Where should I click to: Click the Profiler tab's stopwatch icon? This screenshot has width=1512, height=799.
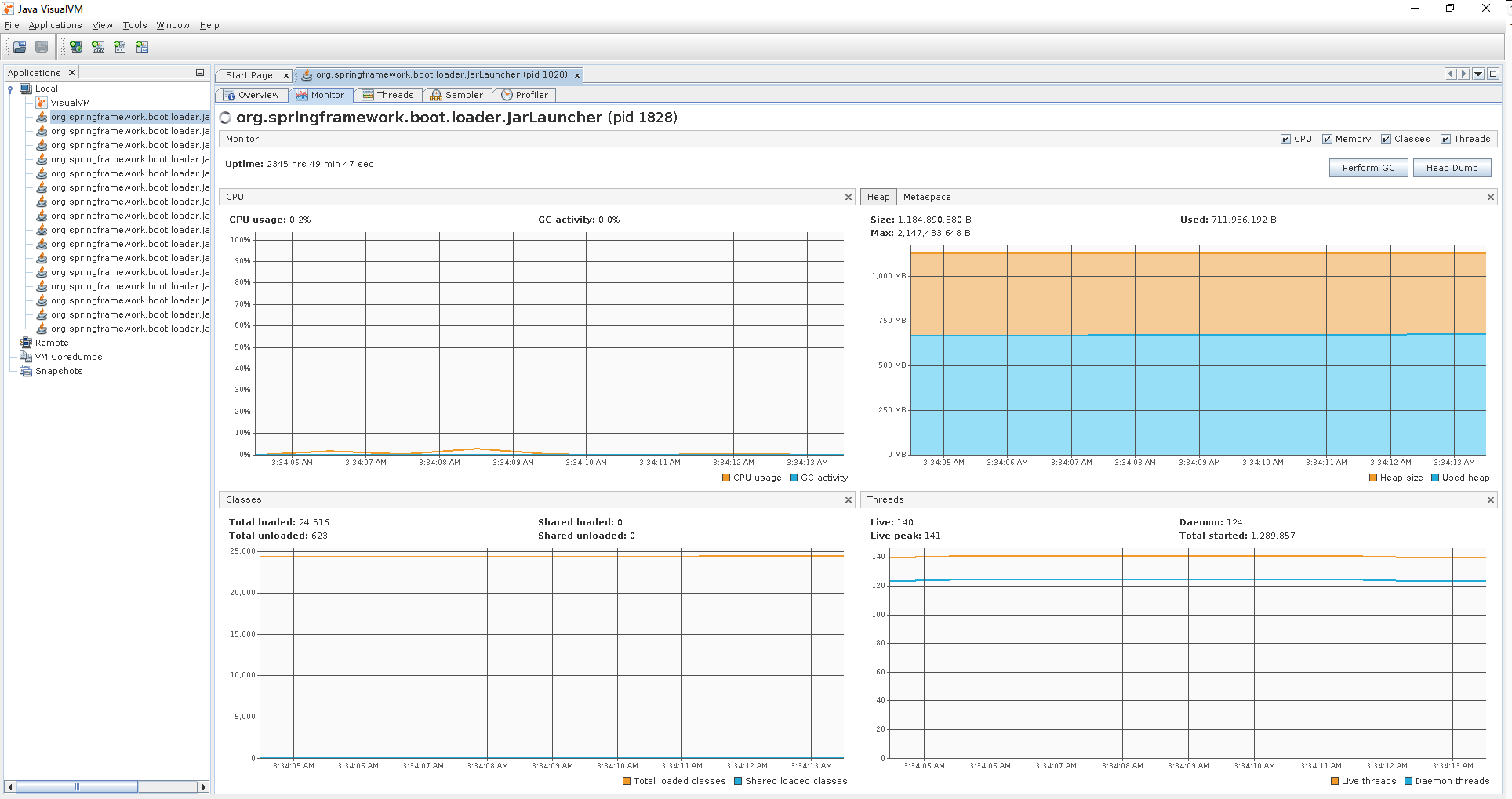click(507, 95)
